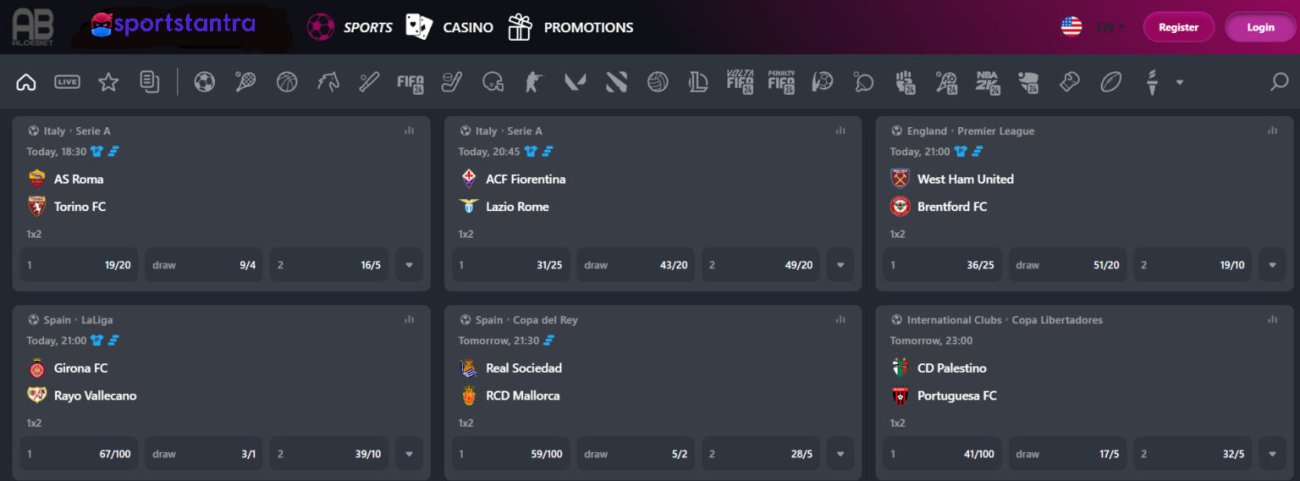1300x481 pixels.
Task: Open the PROMOTIONS tab
Action: pyautogui.click(x=570, y=27)
